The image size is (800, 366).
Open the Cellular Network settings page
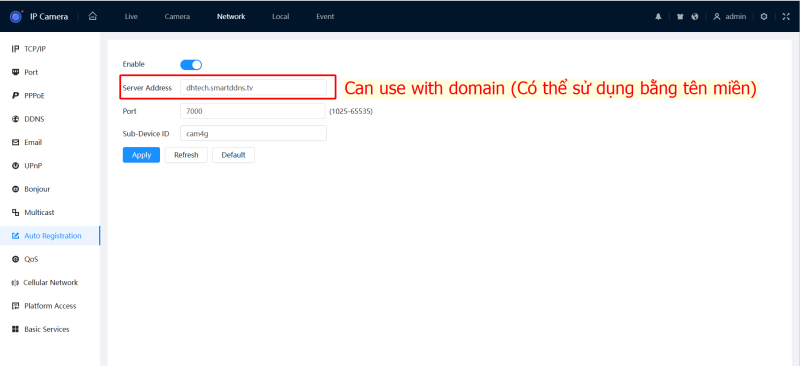[50, 282]
